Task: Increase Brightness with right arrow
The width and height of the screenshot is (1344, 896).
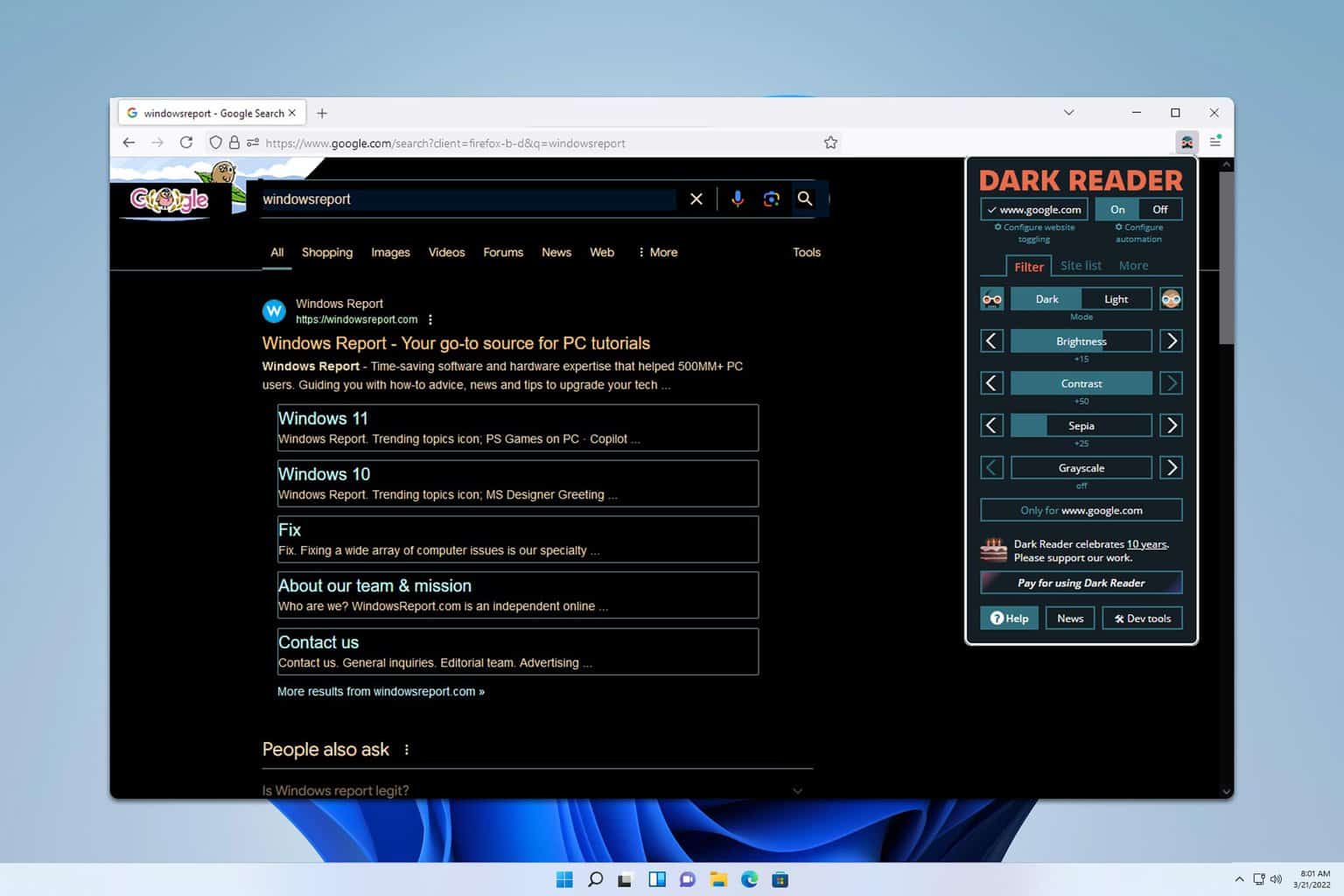Action: [1172, 341]
